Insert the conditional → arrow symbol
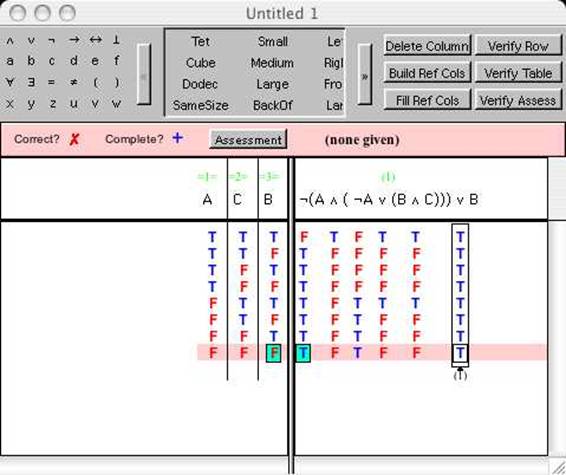Image resolution: width=566 pixels, height=475 pixels. (74, 40)
